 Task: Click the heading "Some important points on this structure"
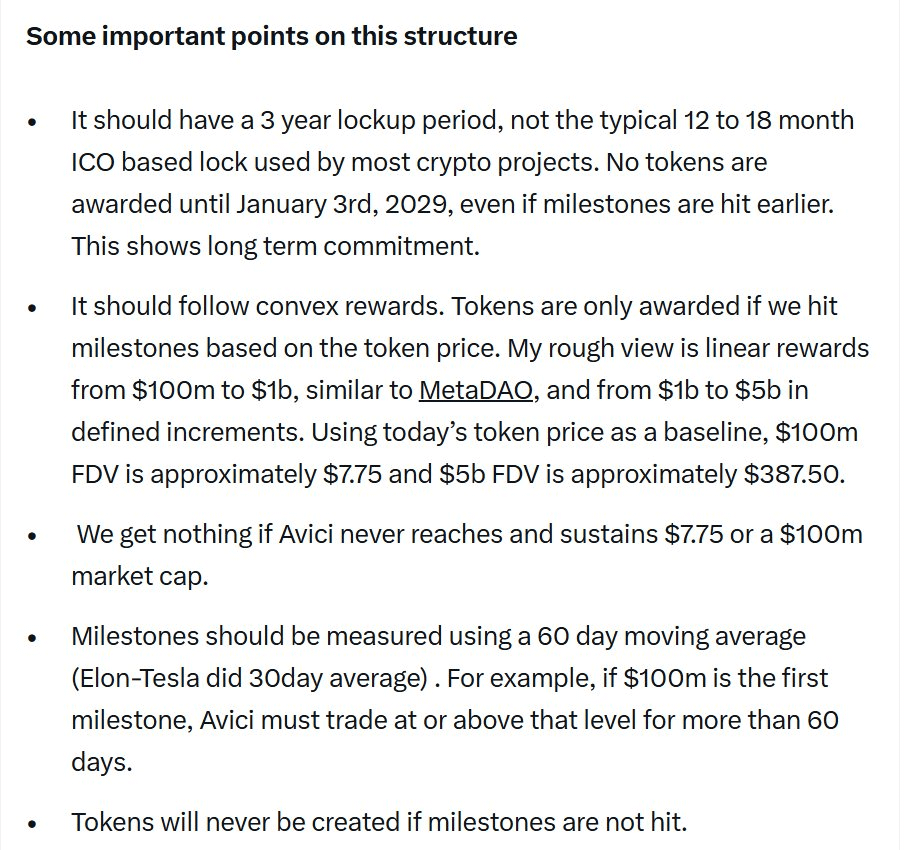(272, 36)
